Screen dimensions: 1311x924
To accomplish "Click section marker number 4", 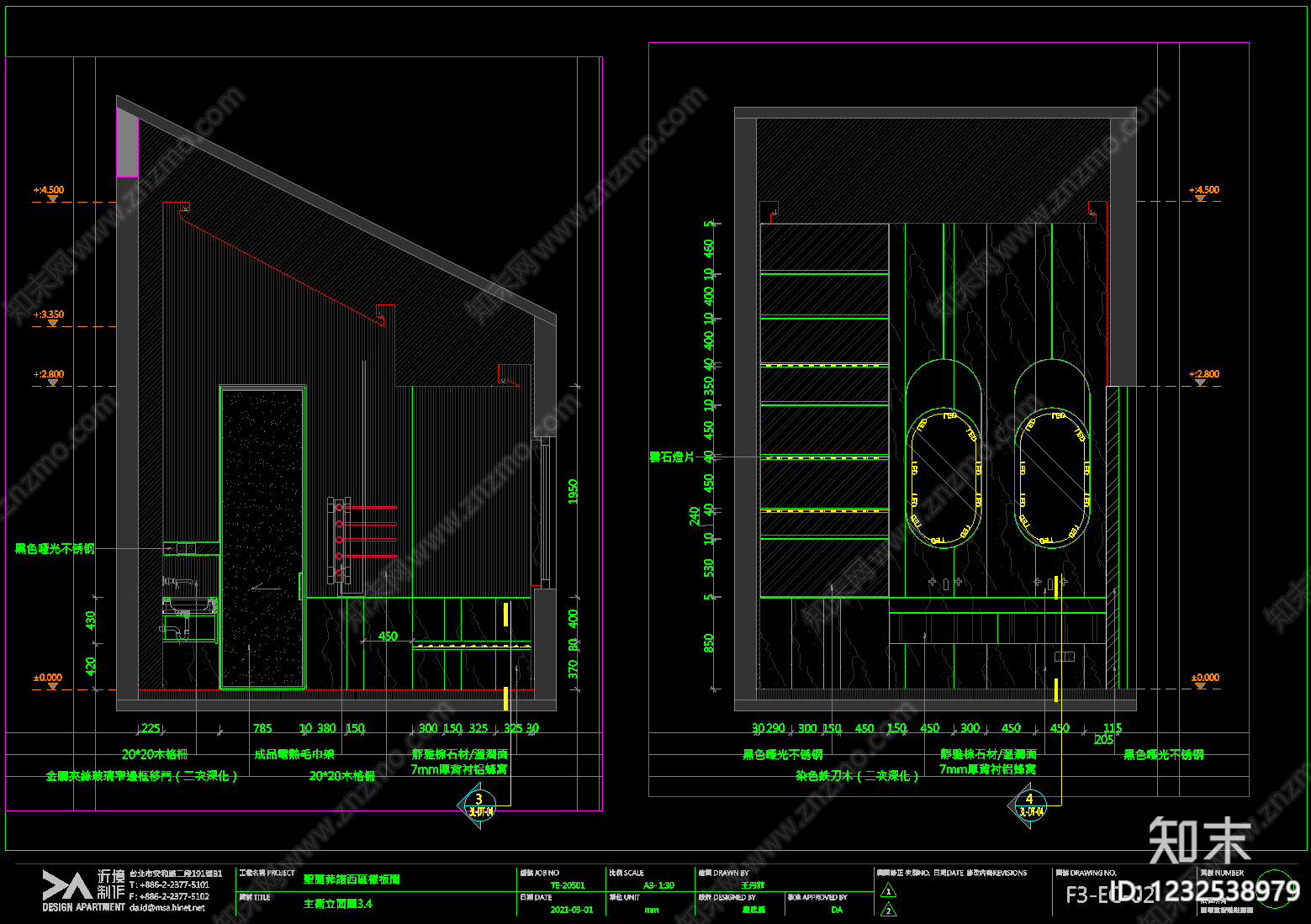I will pos(1029,805).
